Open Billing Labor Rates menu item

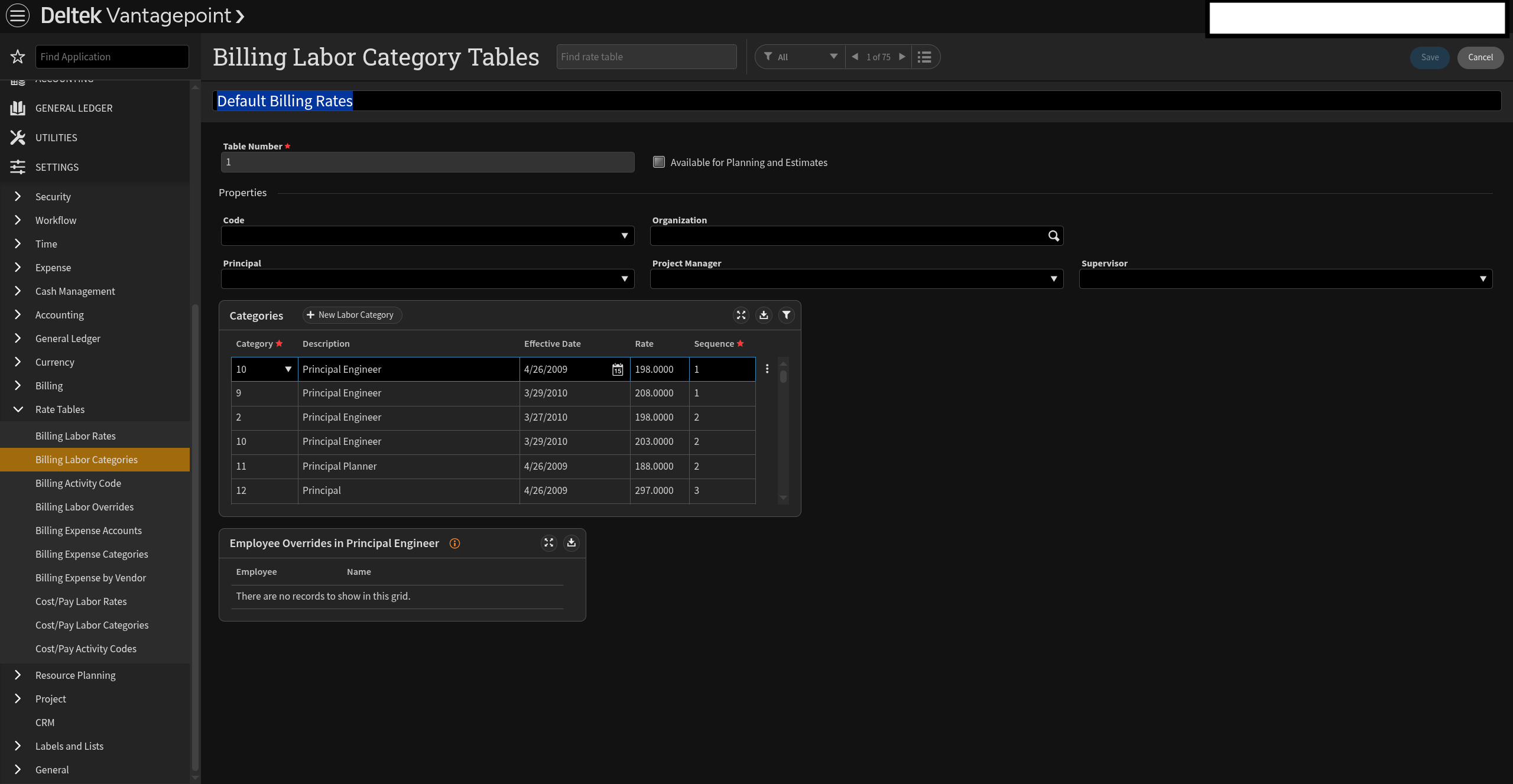click(x=76, y=436)
